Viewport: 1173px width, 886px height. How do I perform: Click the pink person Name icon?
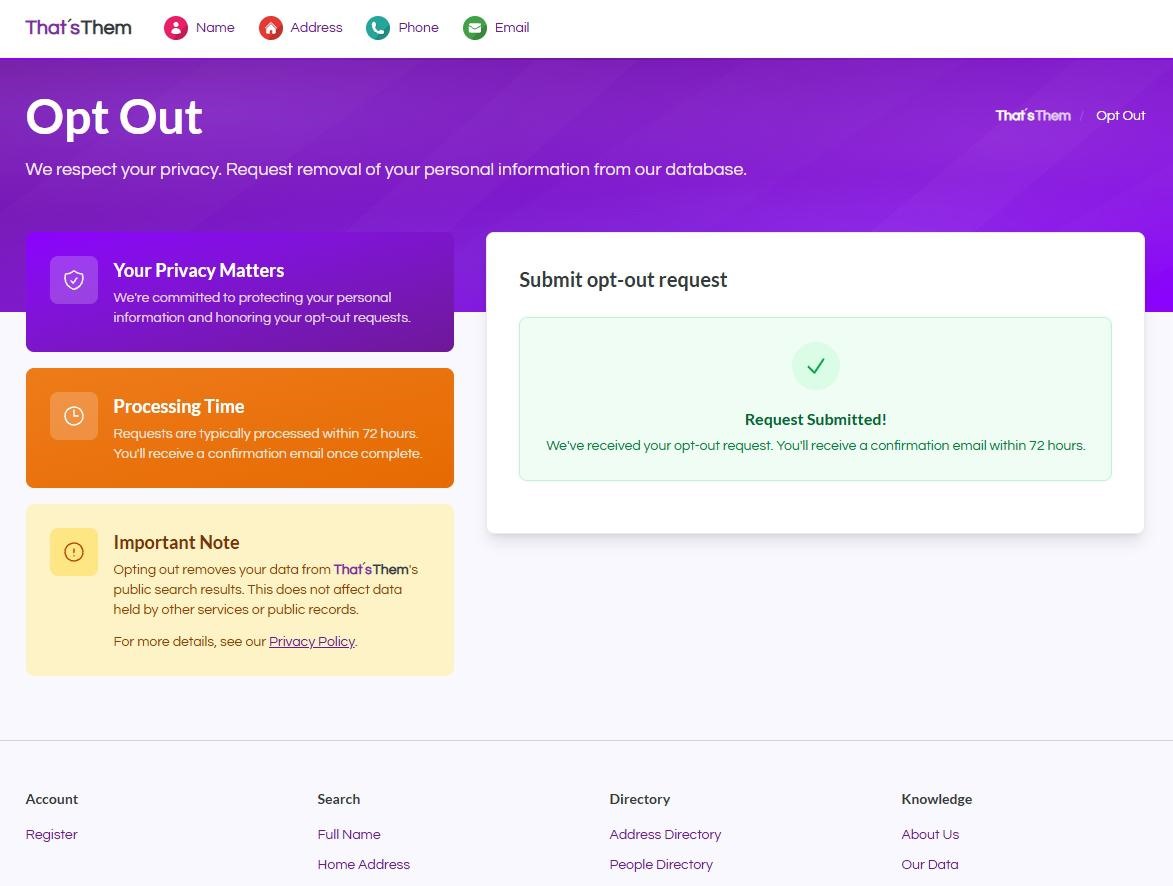click(x=176, y=28)
